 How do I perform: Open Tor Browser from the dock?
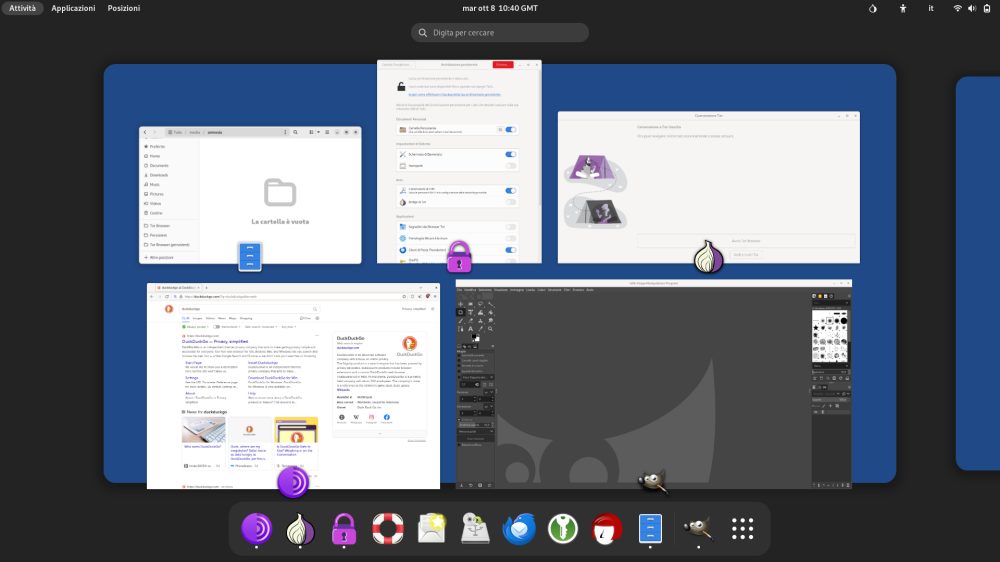click(x=257, y=527)
